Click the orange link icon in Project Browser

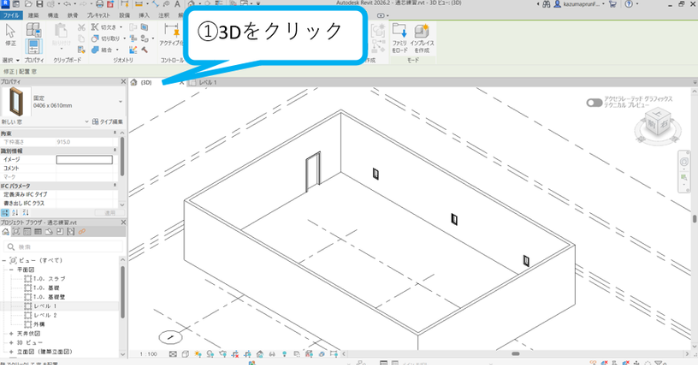[x=82, y=231]
